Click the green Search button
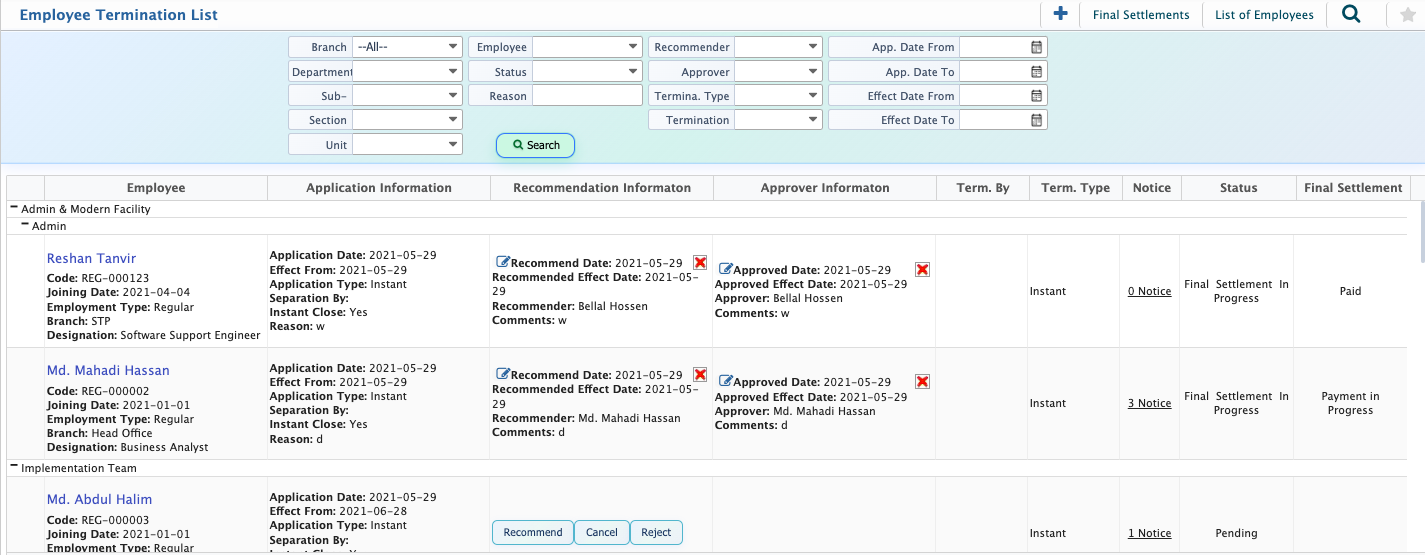Viewport: 1425px width, 555px height. (535, 145)
